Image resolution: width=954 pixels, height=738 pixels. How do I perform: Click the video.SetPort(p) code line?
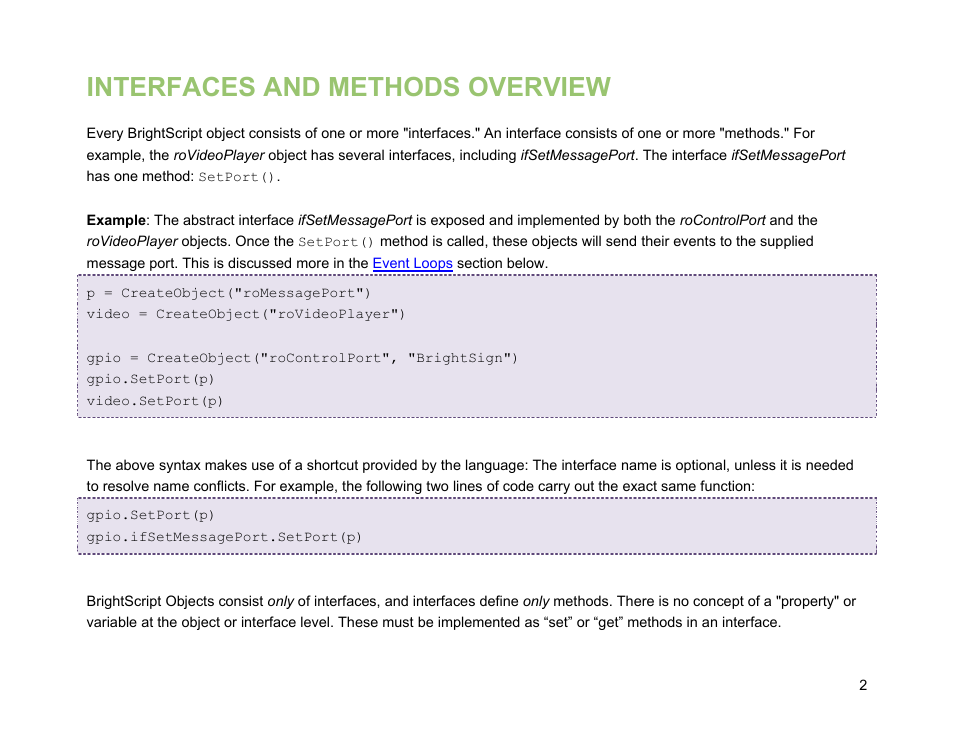click(x=155, y=400)
